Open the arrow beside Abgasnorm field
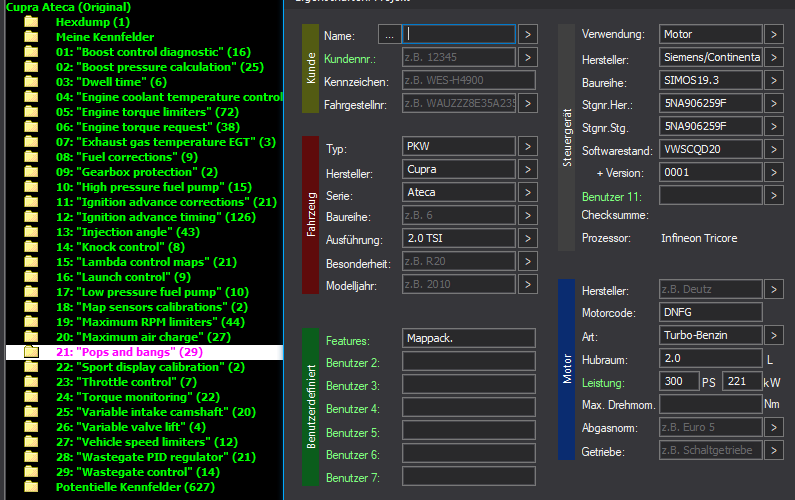Screen dimensions: 795x500 point(774,427)
